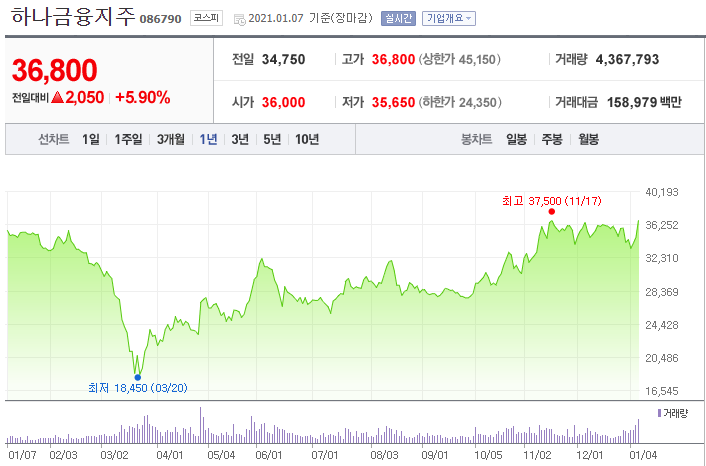Click the 실시간 real-time button
Viewport: 706px width, 466px height.
click(x=398, y=18)
